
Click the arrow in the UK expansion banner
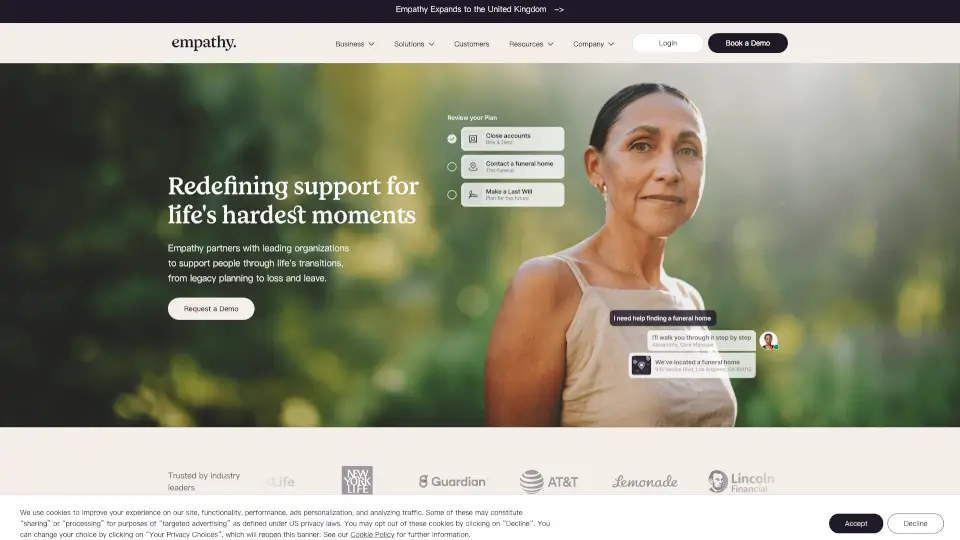[559, 10]
